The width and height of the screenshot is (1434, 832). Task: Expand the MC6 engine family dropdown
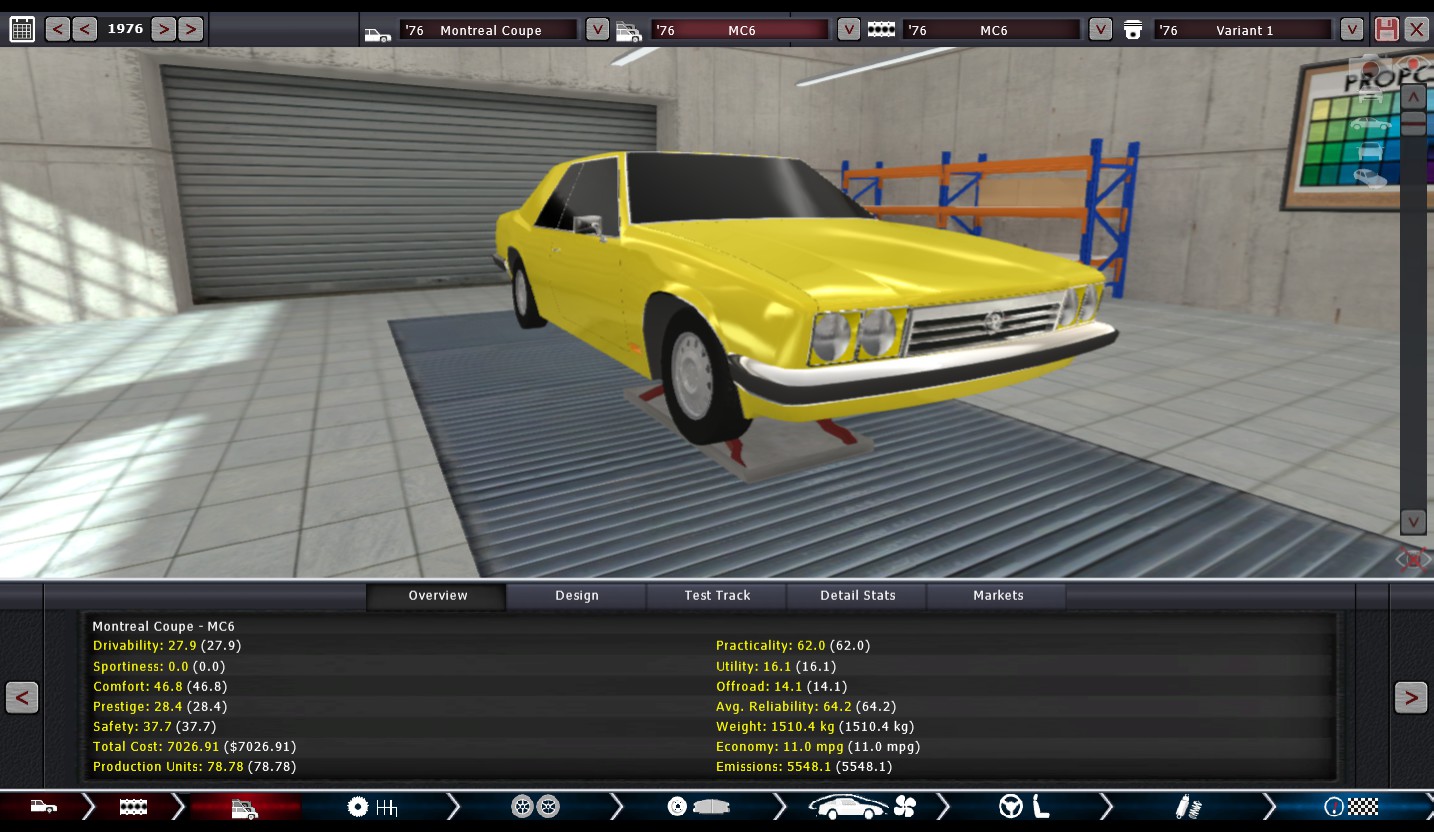pos(1100,29)
